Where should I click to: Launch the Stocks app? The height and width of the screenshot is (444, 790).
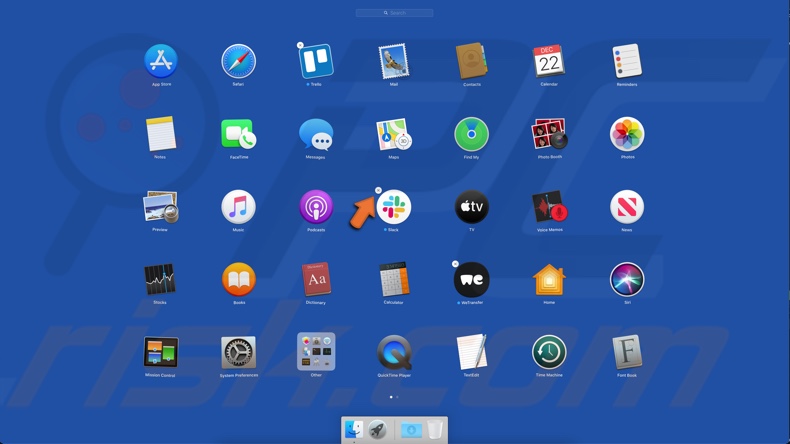pyautogui.click(x=160, y=279)
